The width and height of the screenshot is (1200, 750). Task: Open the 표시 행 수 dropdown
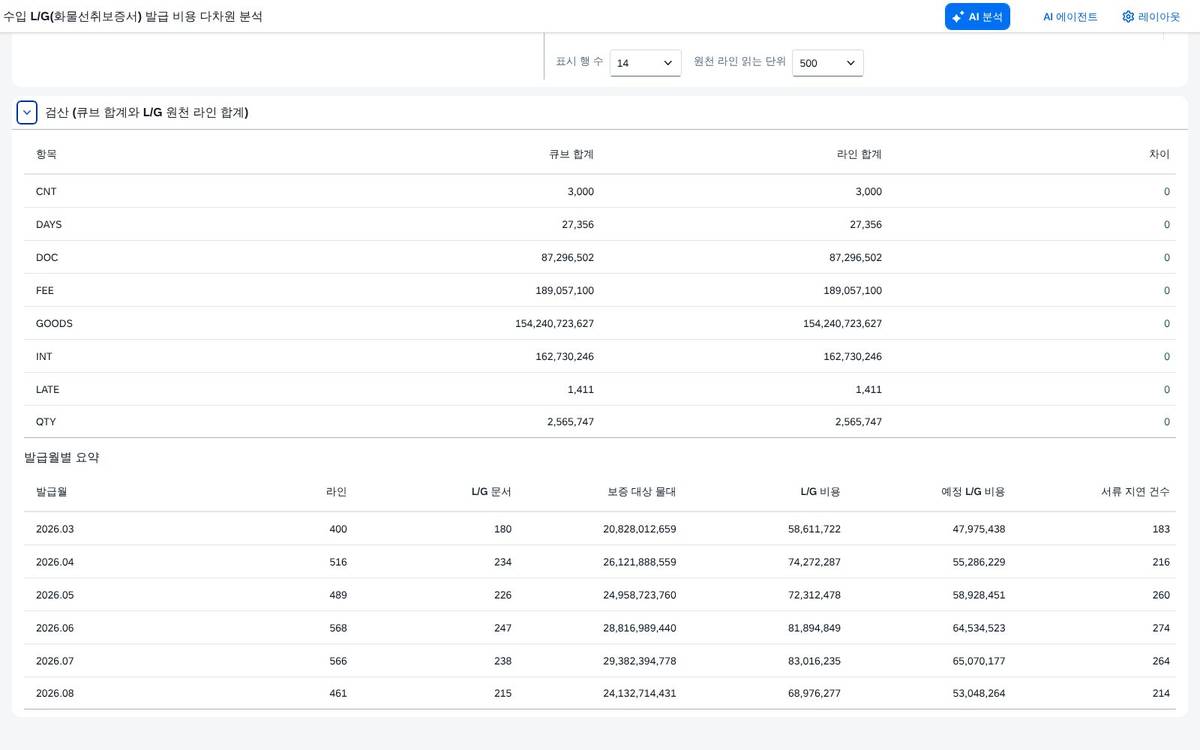click(645, 63)
